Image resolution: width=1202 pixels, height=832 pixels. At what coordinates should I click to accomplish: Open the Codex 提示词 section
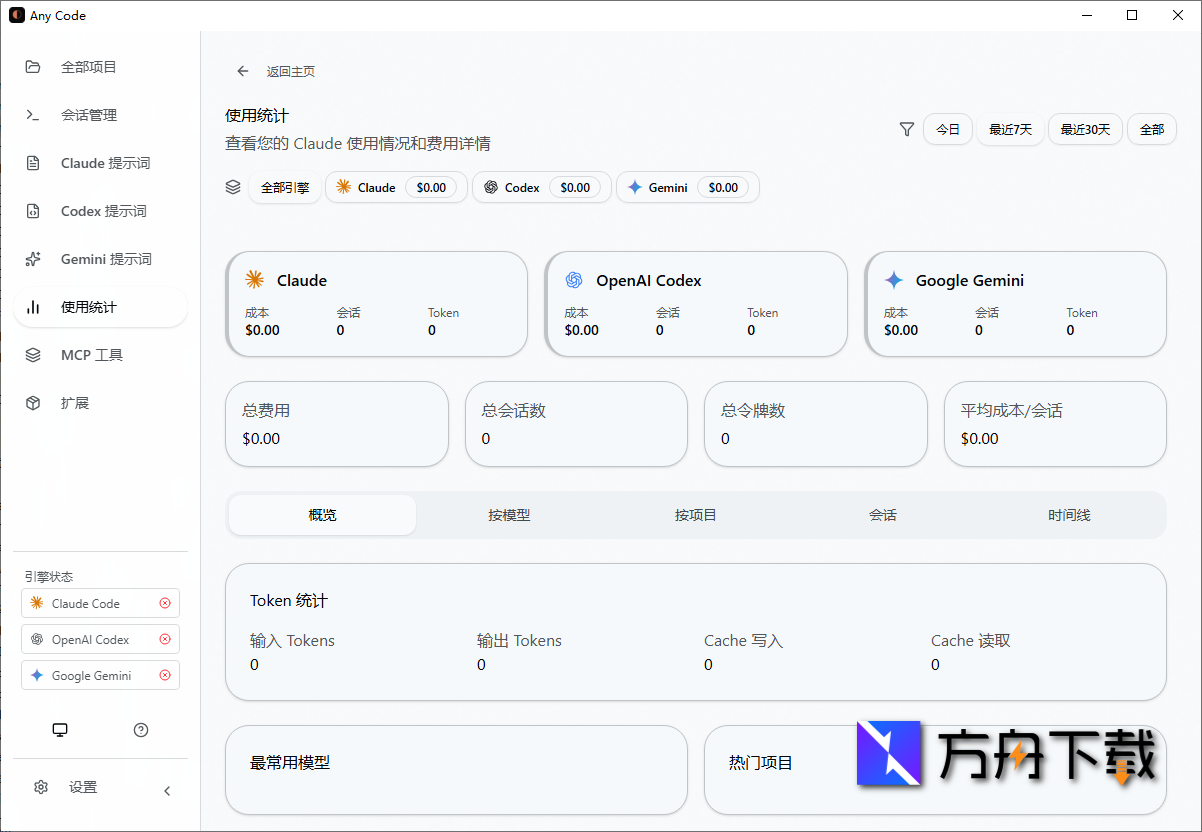click(x=91, y=211)
